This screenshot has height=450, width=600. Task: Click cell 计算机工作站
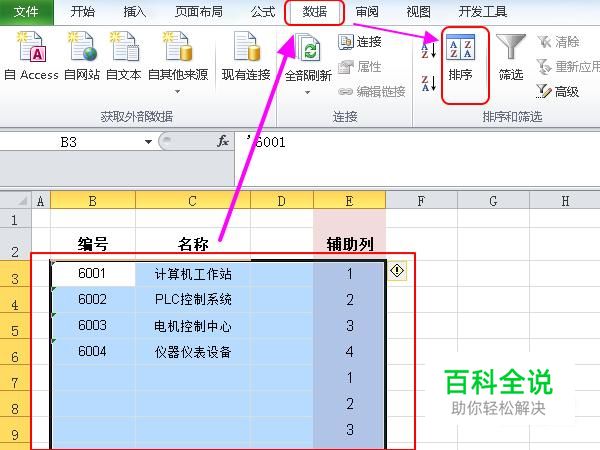click(x=192, y=273)
